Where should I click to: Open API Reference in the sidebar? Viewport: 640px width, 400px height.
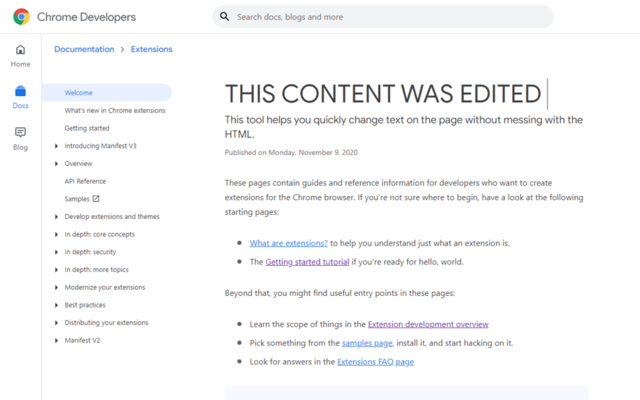85,181
